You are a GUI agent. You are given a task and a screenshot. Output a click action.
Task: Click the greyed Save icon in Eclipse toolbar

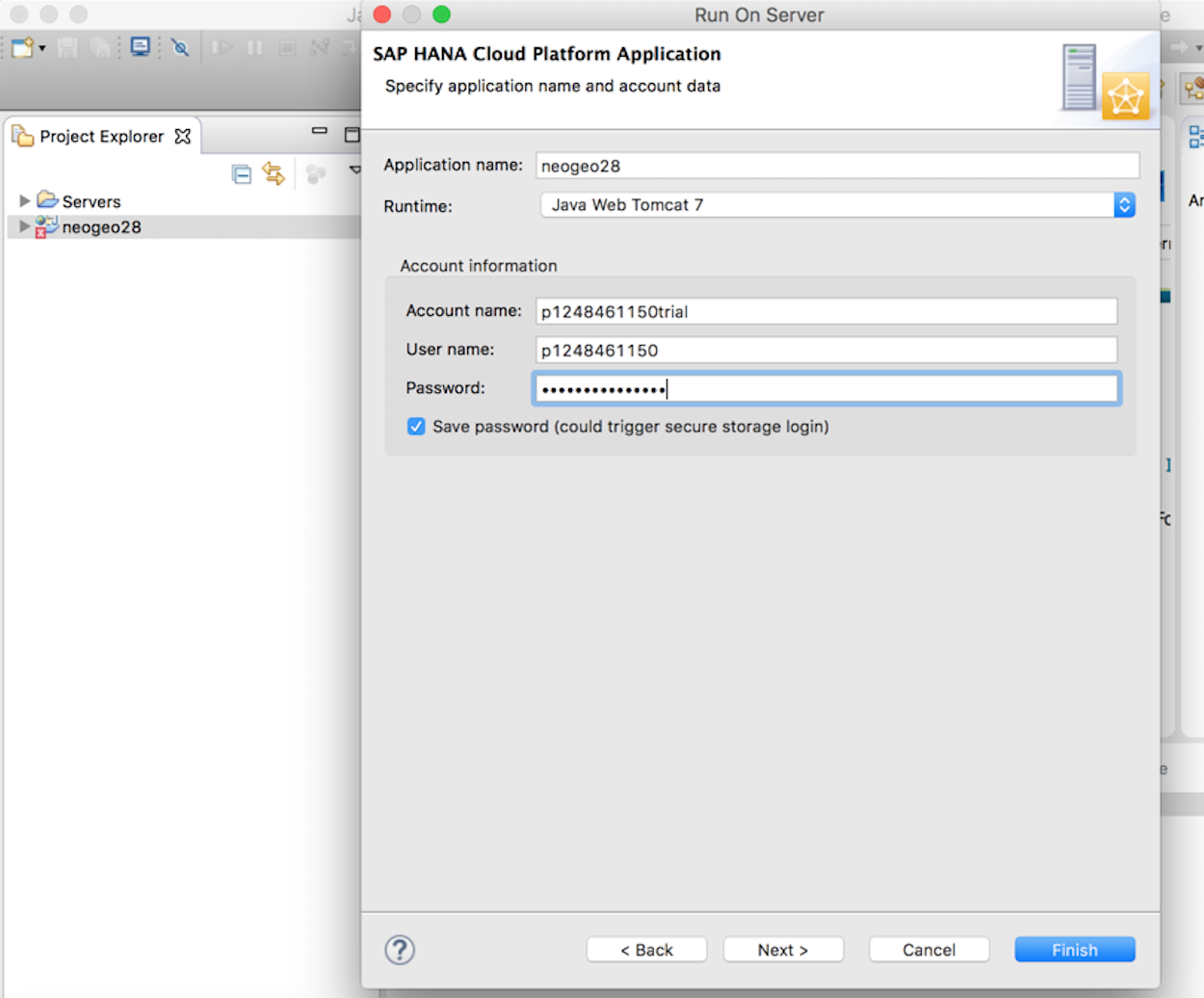click(x=67, y=47)
